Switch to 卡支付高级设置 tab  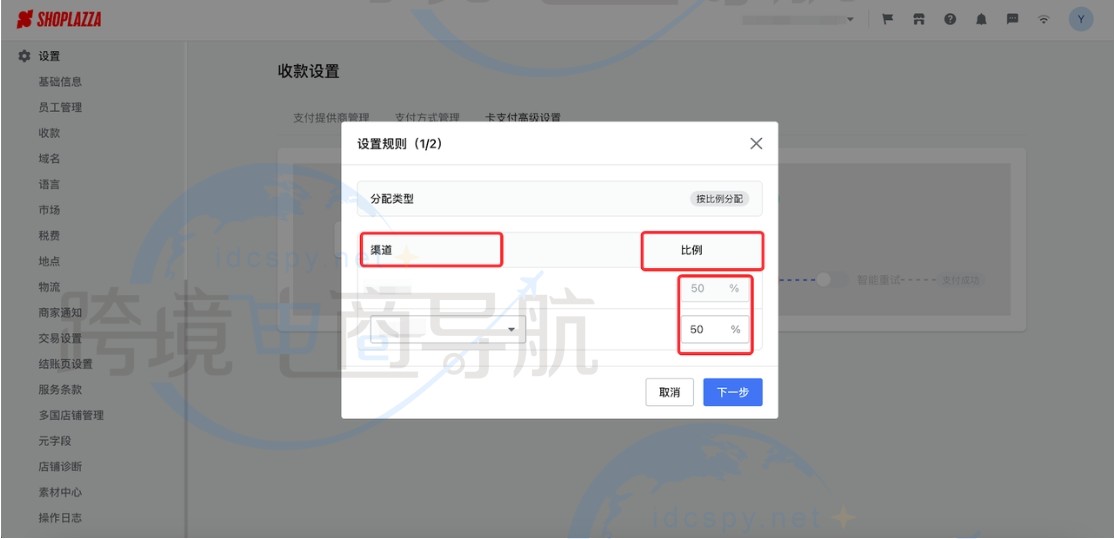click(523, 117)
